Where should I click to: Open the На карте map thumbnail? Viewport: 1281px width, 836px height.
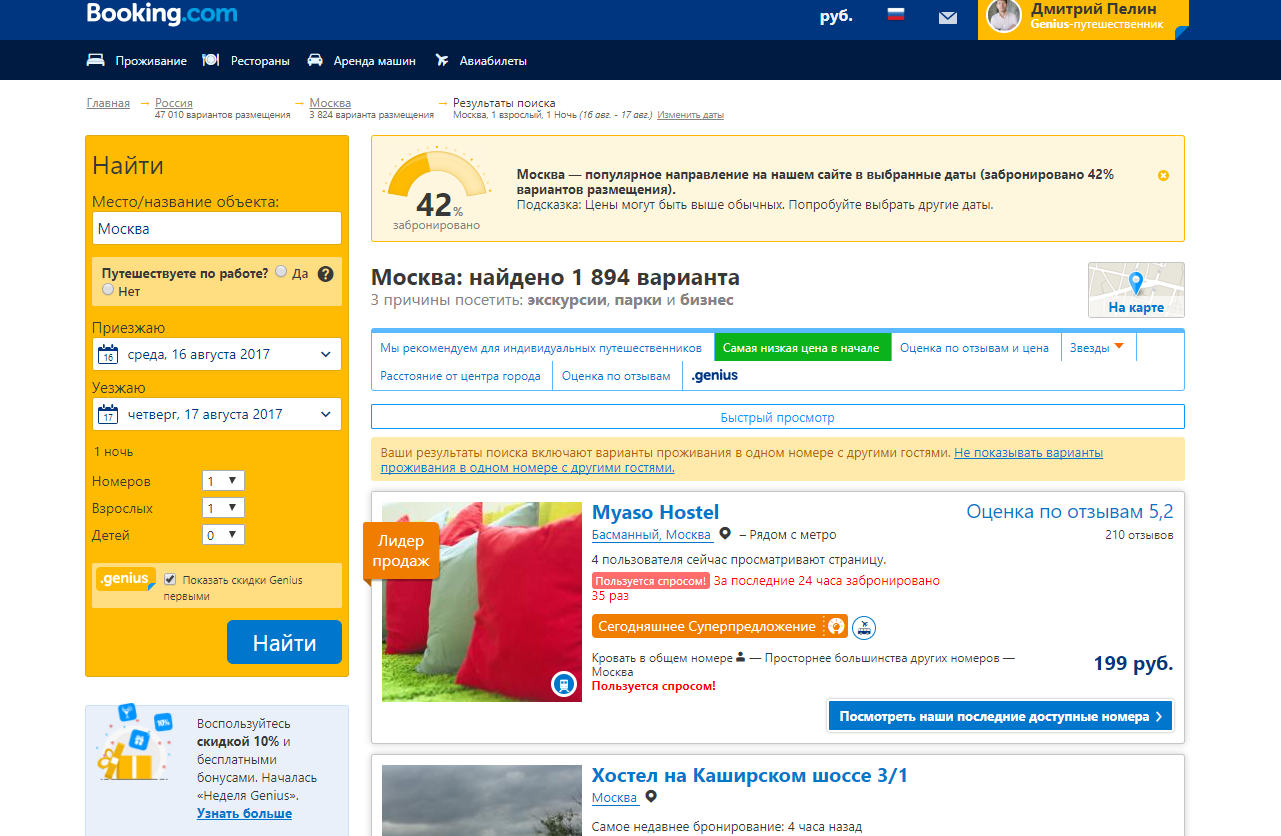pyautogui.click(x=1136, y=290)
